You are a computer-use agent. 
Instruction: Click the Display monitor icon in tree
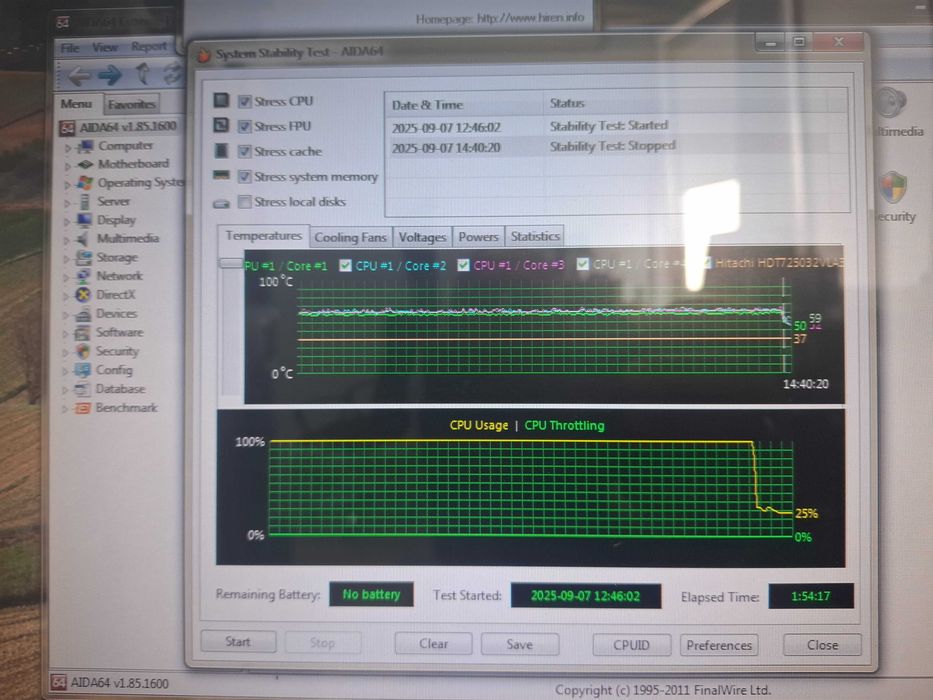(x=84, y=220)
